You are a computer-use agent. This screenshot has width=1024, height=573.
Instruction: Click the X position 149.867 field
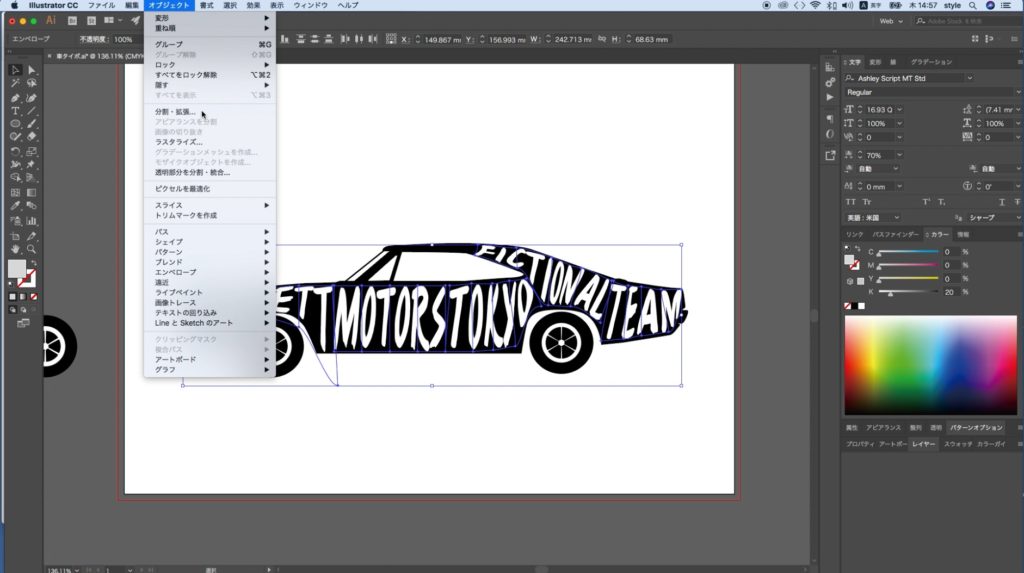click(442, 40)
